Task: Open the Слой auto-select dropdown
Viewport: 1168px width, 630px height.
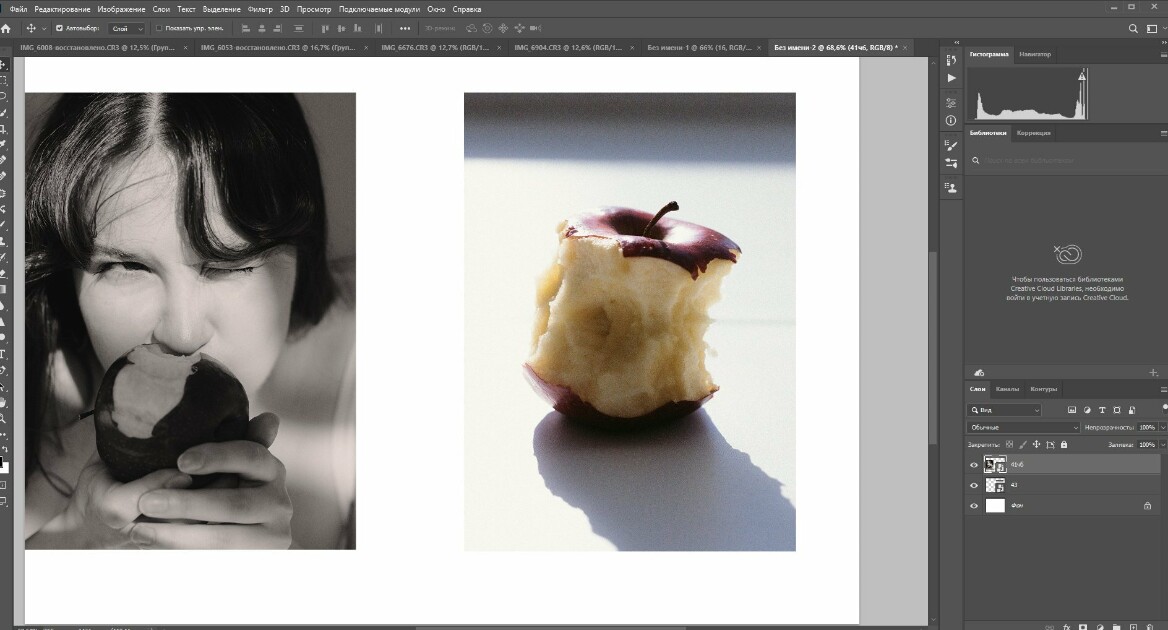Action: pyautogui.click(x=127, y=28)
